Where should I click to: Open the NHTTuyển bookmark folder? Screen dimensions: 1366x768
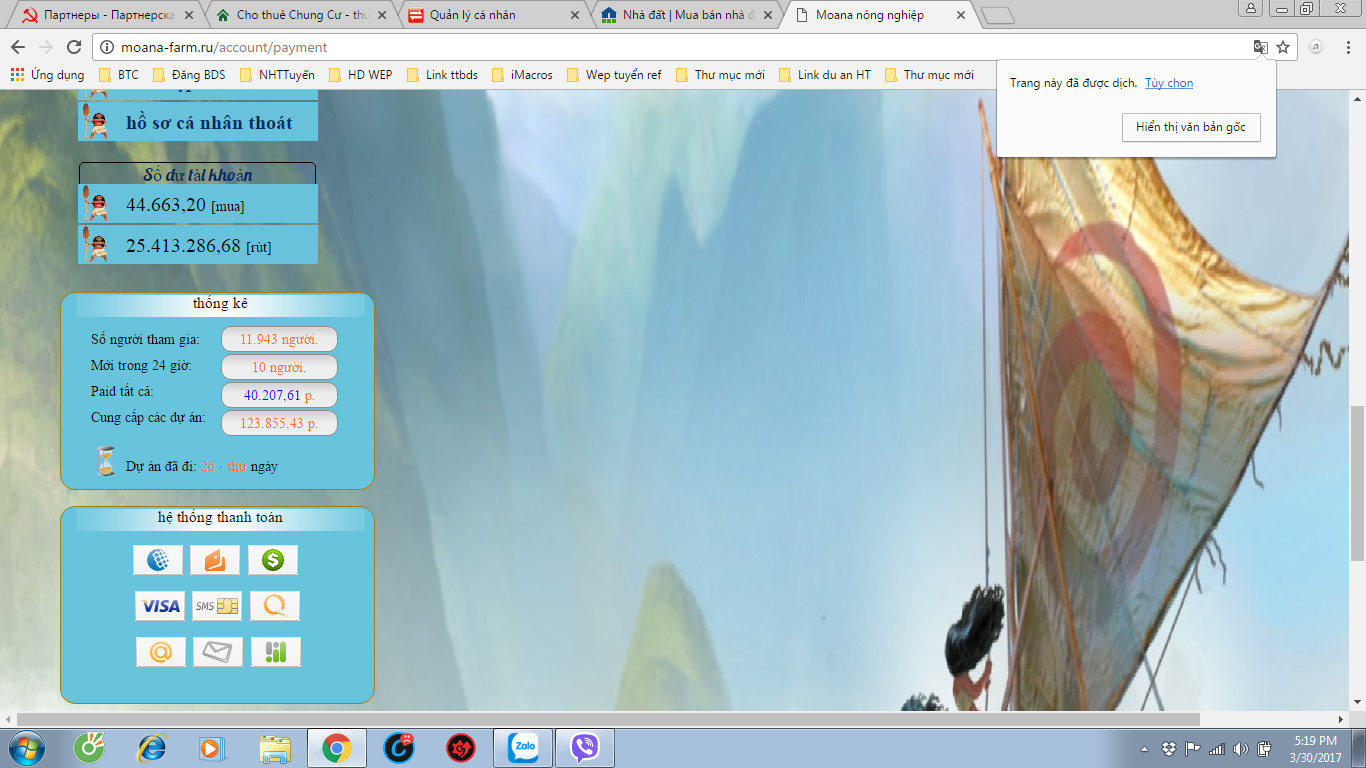tap(277, 75)
